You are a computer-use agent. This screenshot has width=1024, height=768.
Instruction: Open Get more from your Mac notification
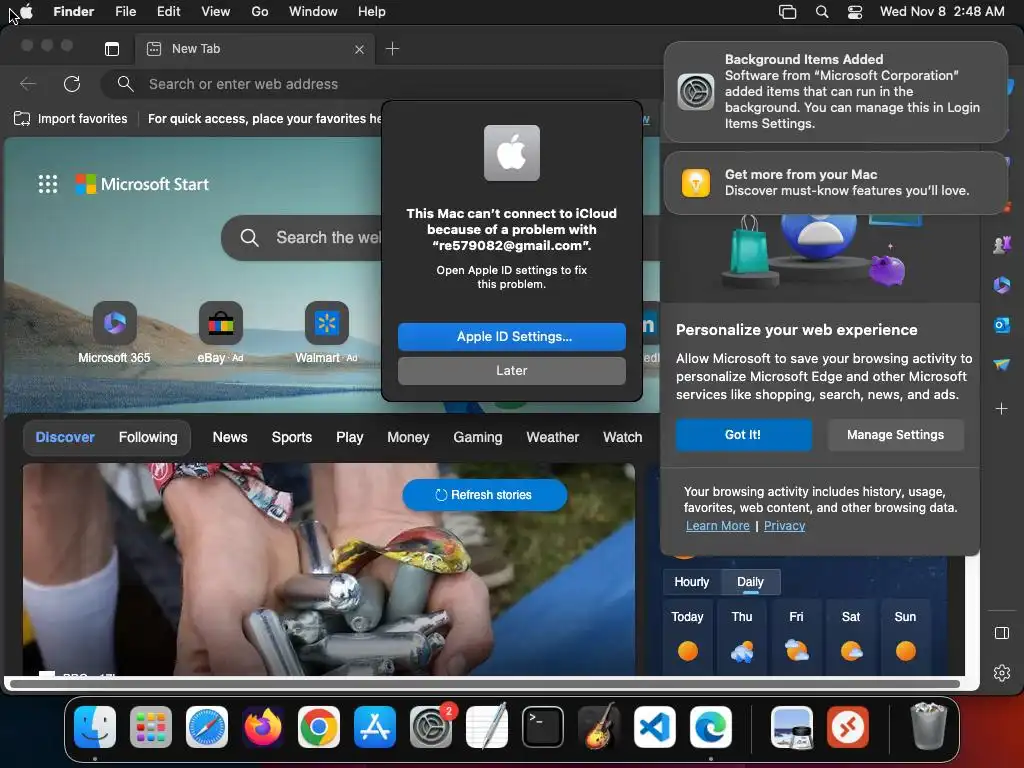click(x=836, y=183)
